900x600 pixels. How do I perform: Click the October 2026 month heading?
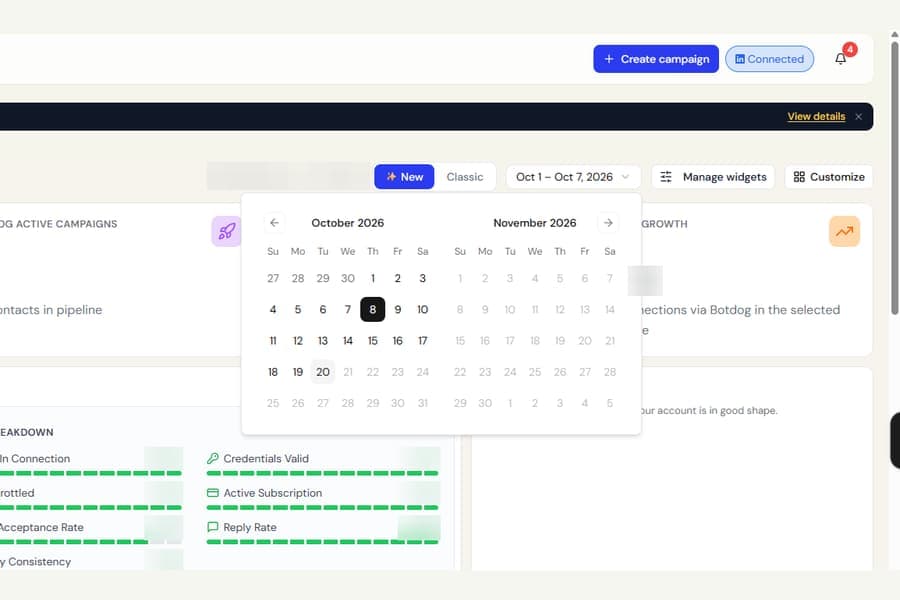348,223
